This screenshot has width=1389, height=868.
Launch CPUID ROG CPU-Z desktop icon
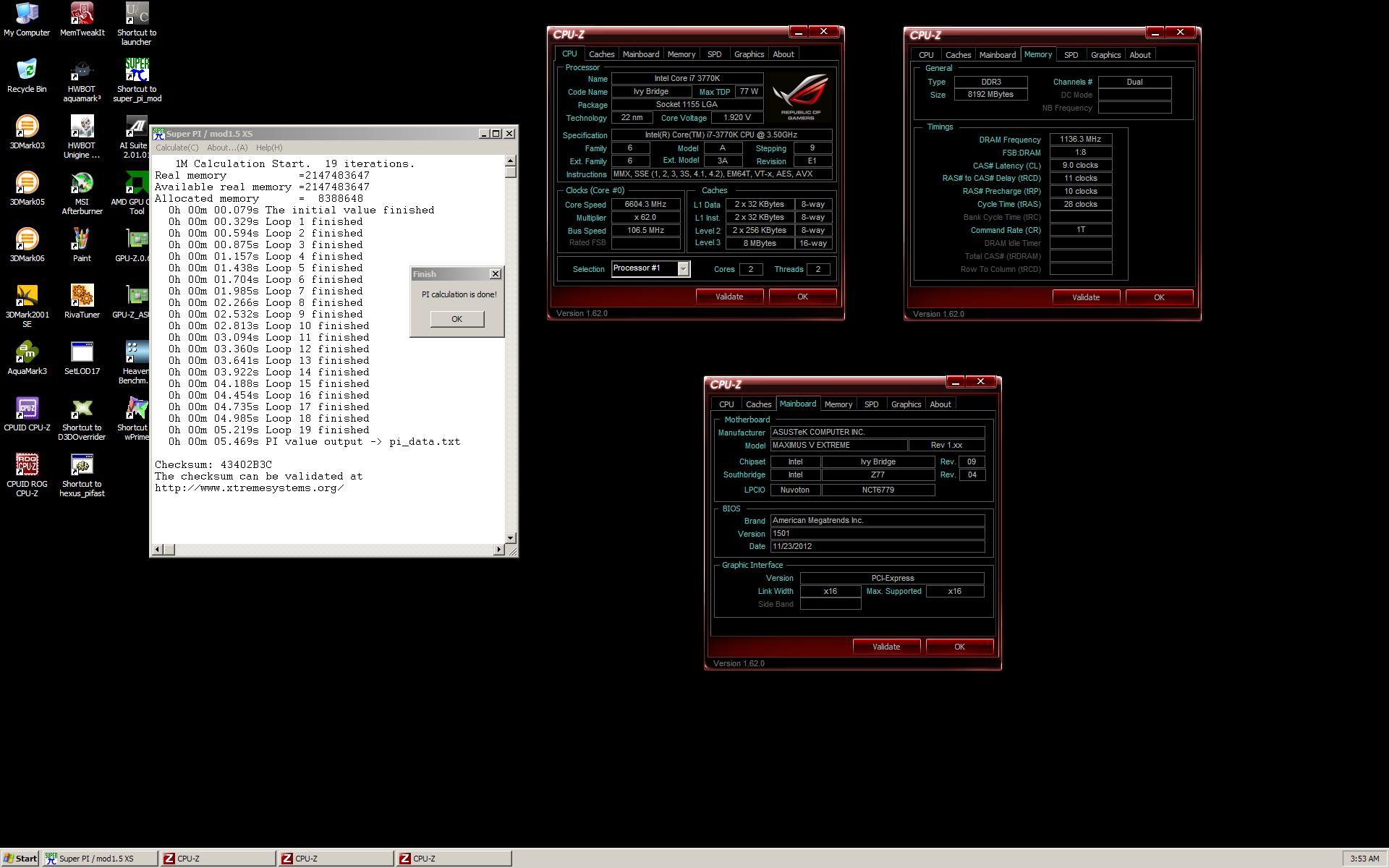coord(27,476)
